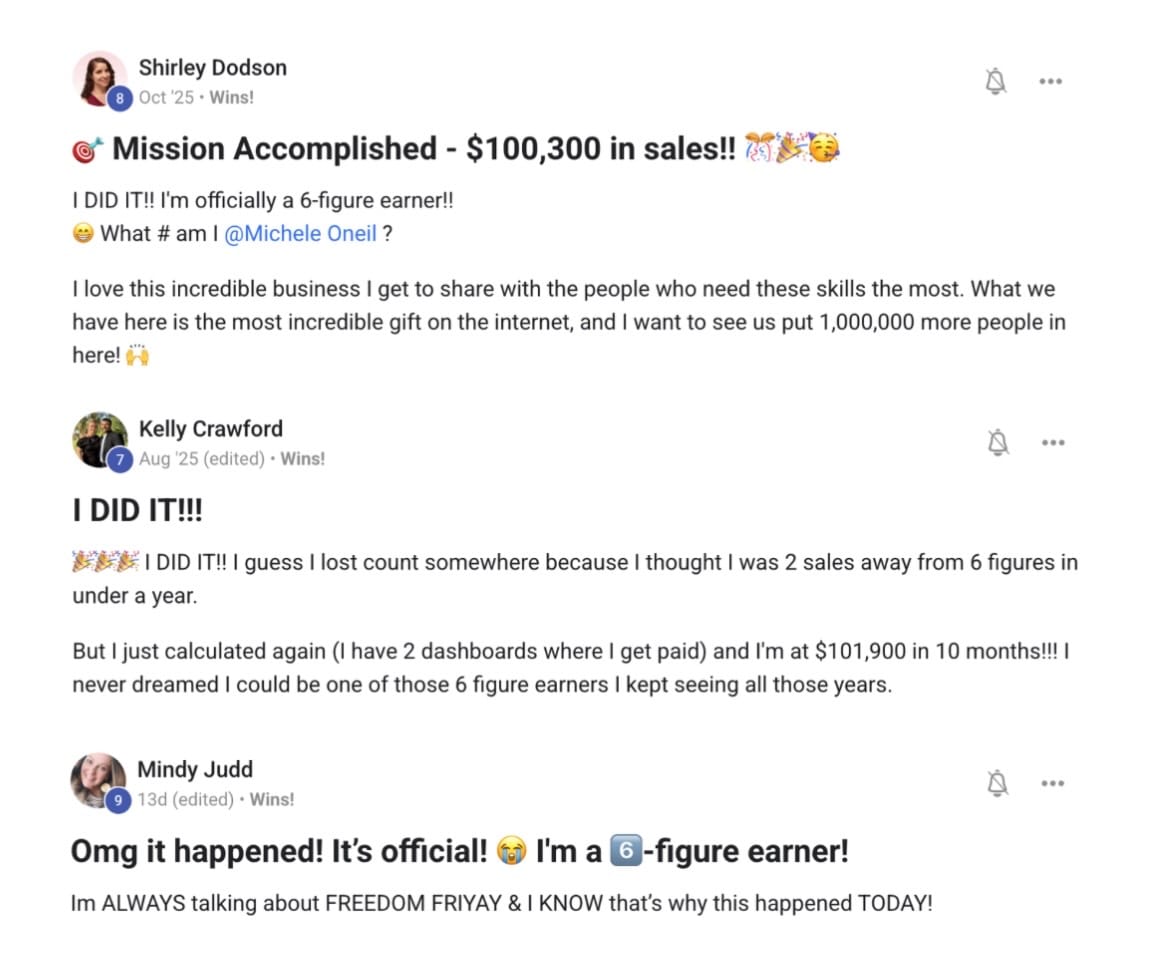1170x980 pixels.
Task: Expand options menu on Mindy Judd's post
Action: pos(1052,783)
